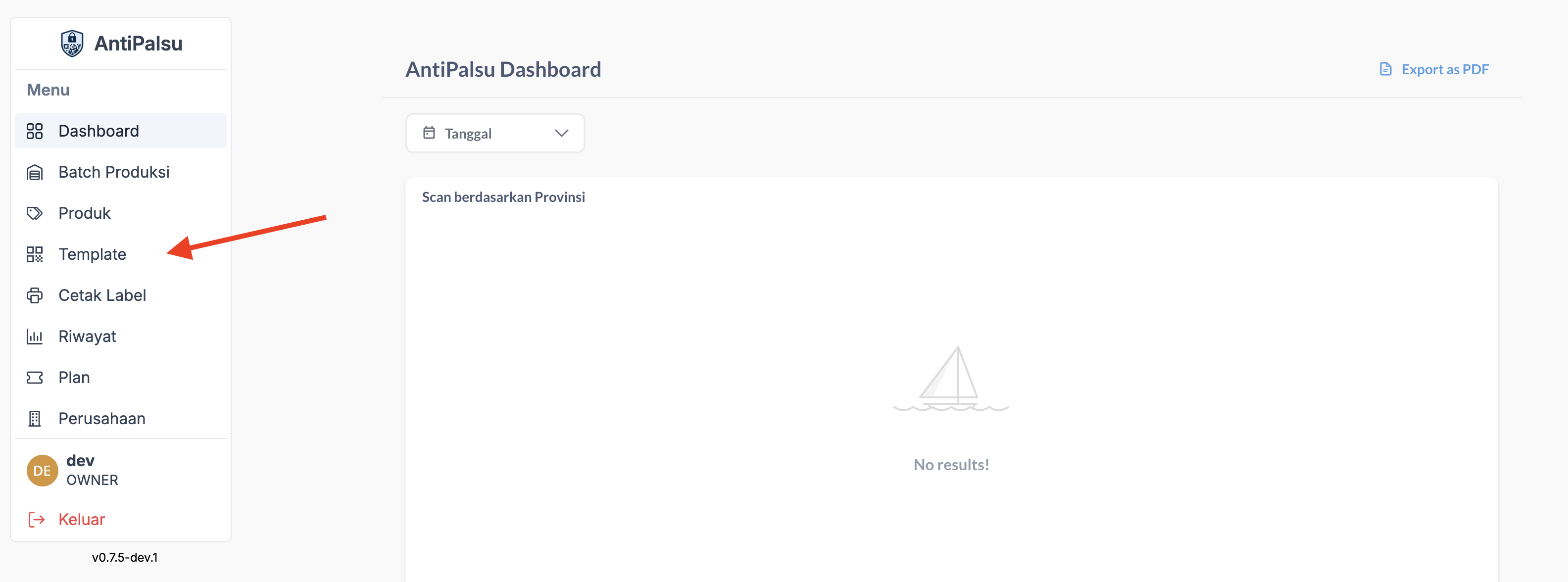
Task: Expand the Tanggal chevron arrow
Action: pyautogui.click(x=561, y=133)
